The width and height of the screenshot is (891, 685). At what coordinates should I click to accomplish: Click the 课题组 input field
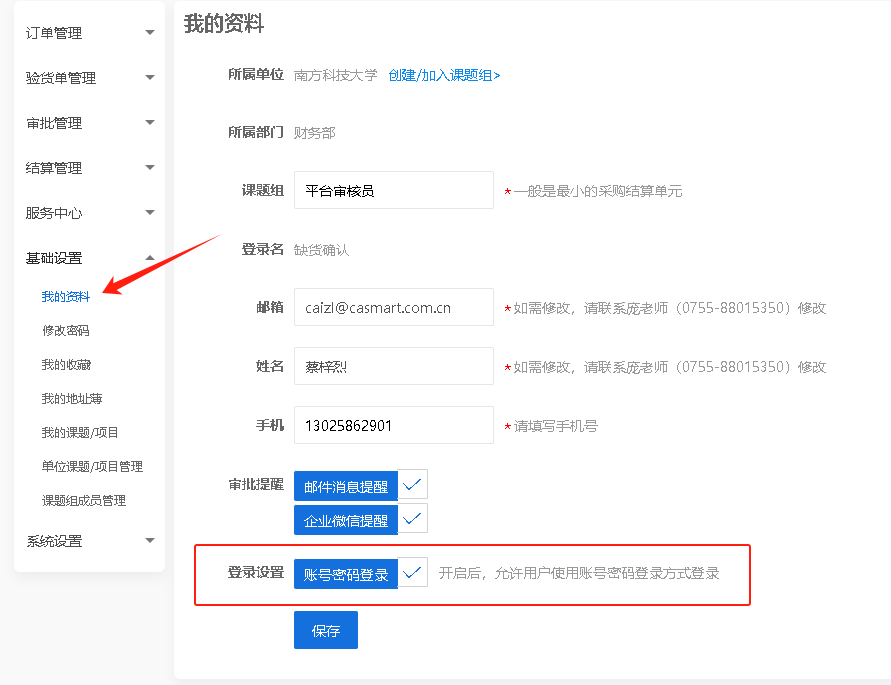pos(393,190)
